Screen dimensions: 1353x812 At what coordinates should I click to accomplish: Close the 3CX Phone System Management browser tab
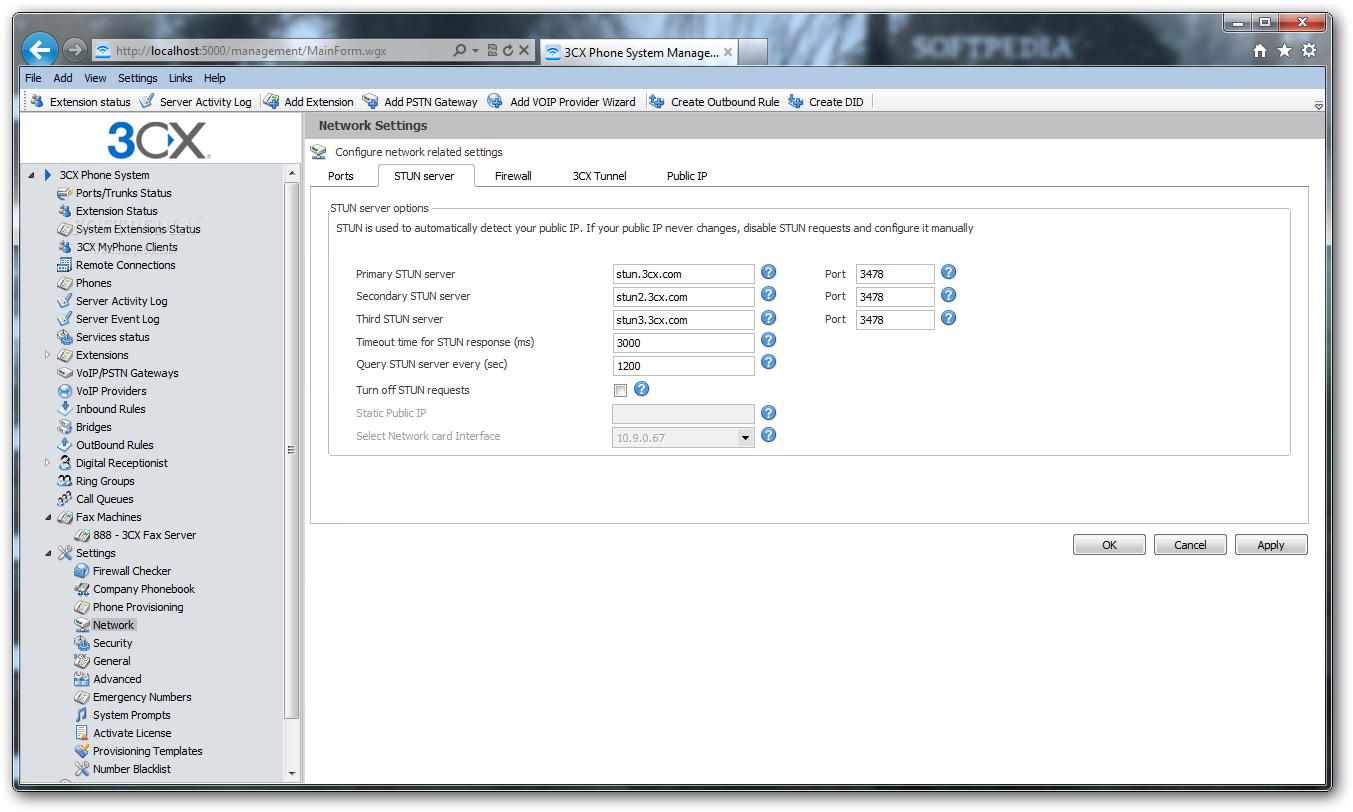click(728, 53)
